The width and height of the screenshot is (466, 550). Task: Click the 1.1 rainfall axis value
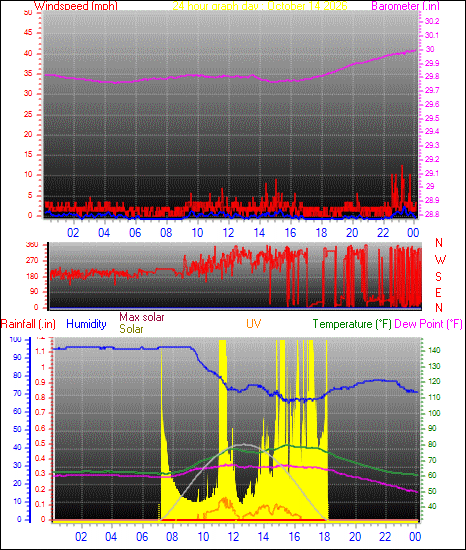tap(40, 351)
